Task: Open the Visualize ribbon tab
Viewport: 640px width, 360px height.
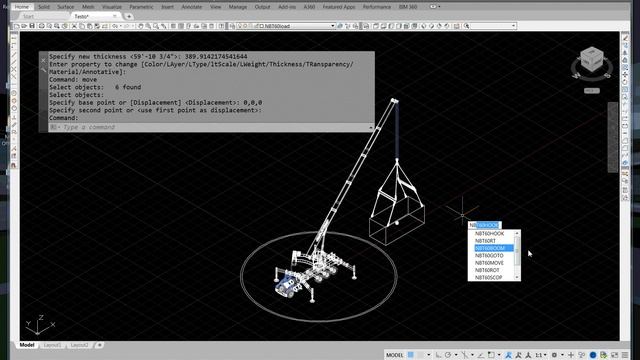Action: 112,7
